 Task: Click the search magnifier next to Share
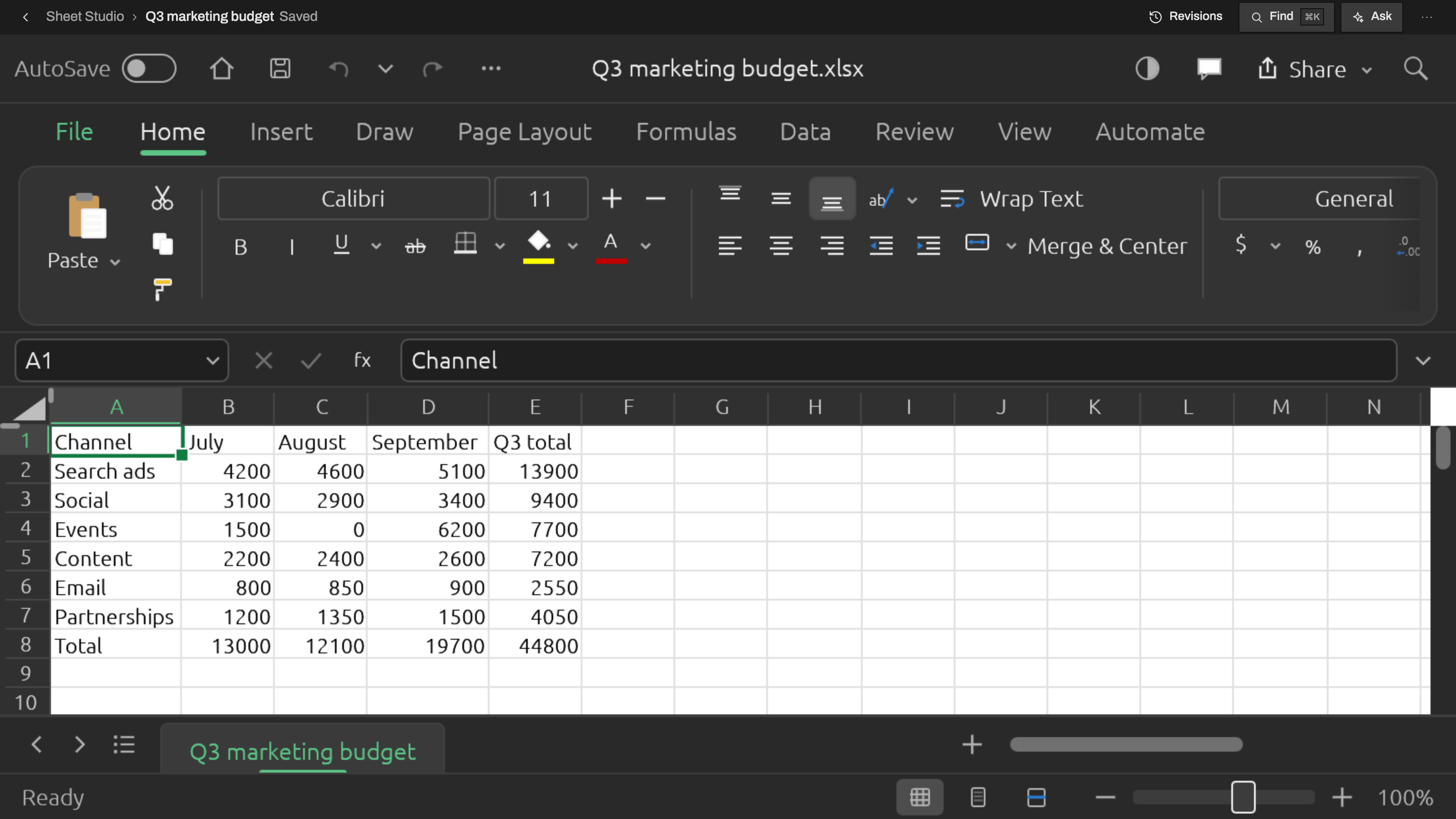point(1416,69)
